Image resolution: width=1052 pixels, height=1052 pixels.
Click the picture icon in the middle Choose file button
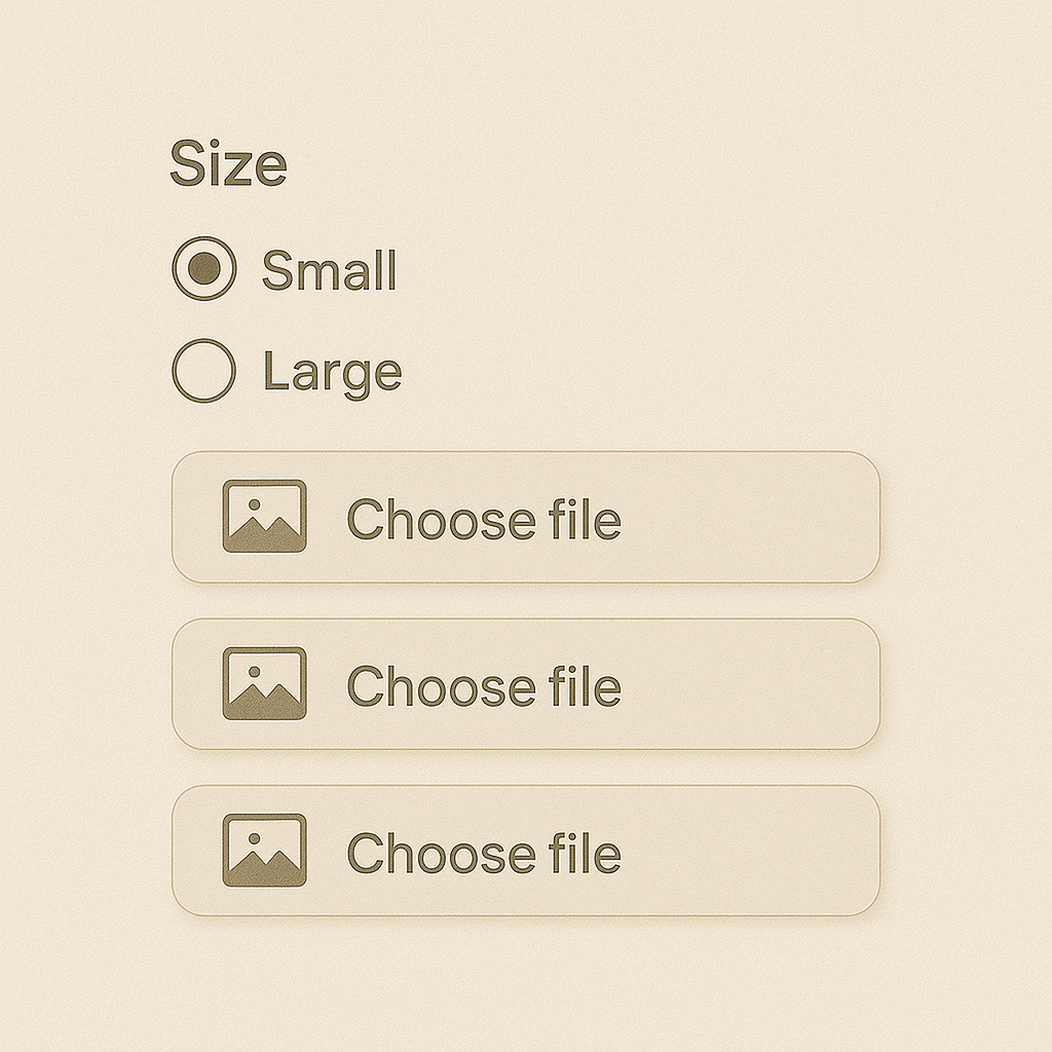pos(264,683)
